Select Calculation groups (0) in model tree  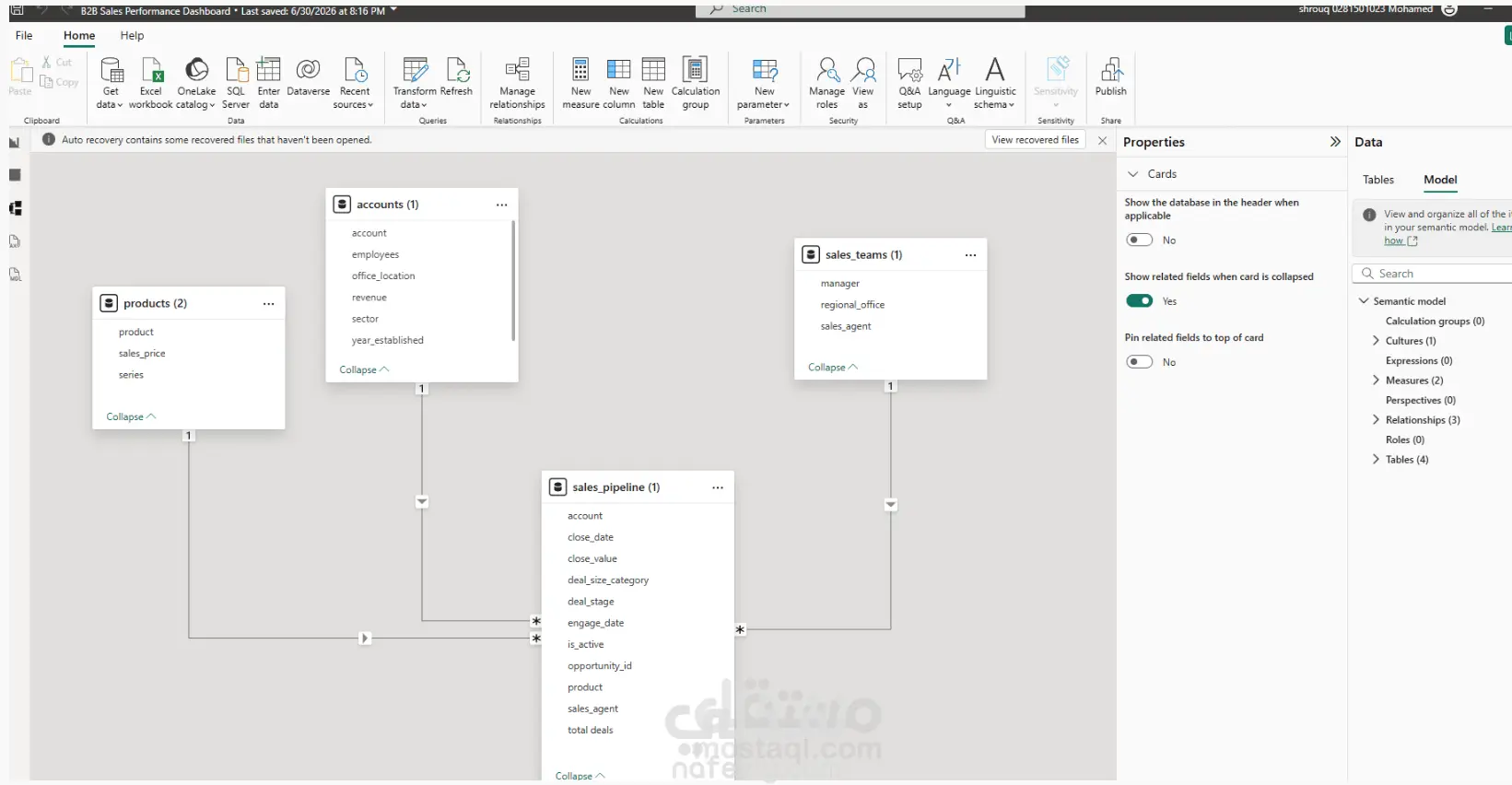pyautogui.click(x=1435, y=322)
